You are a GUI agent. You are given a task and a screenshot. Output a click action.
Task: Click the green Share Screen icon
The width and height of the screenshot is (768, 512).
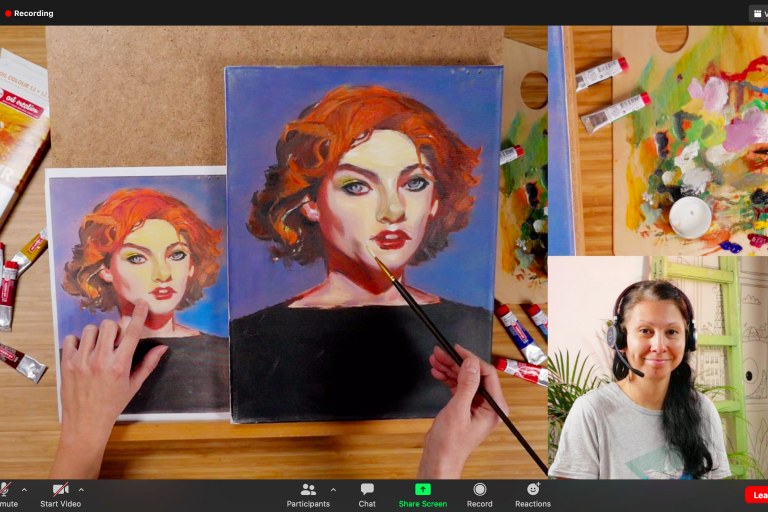422,489
